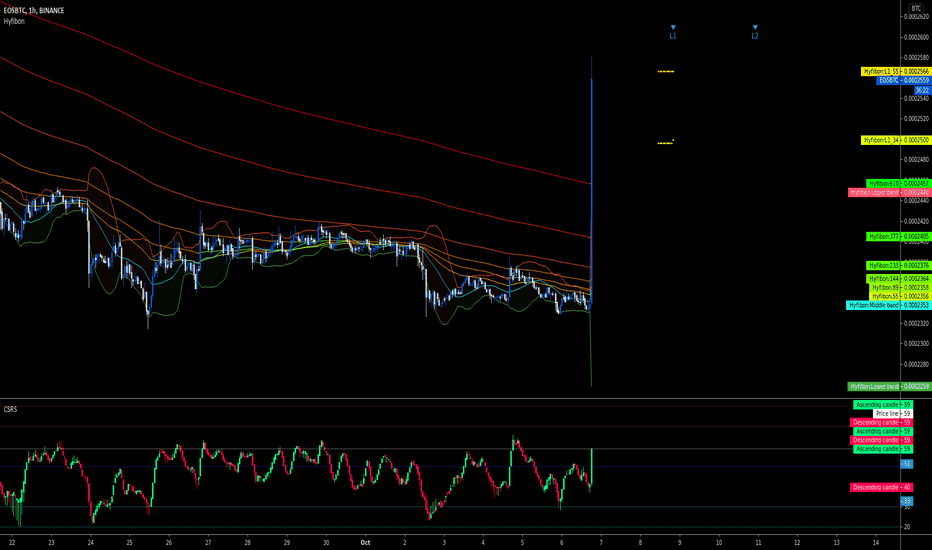Click the date 14 on time axis

click(x=876, y=542)
